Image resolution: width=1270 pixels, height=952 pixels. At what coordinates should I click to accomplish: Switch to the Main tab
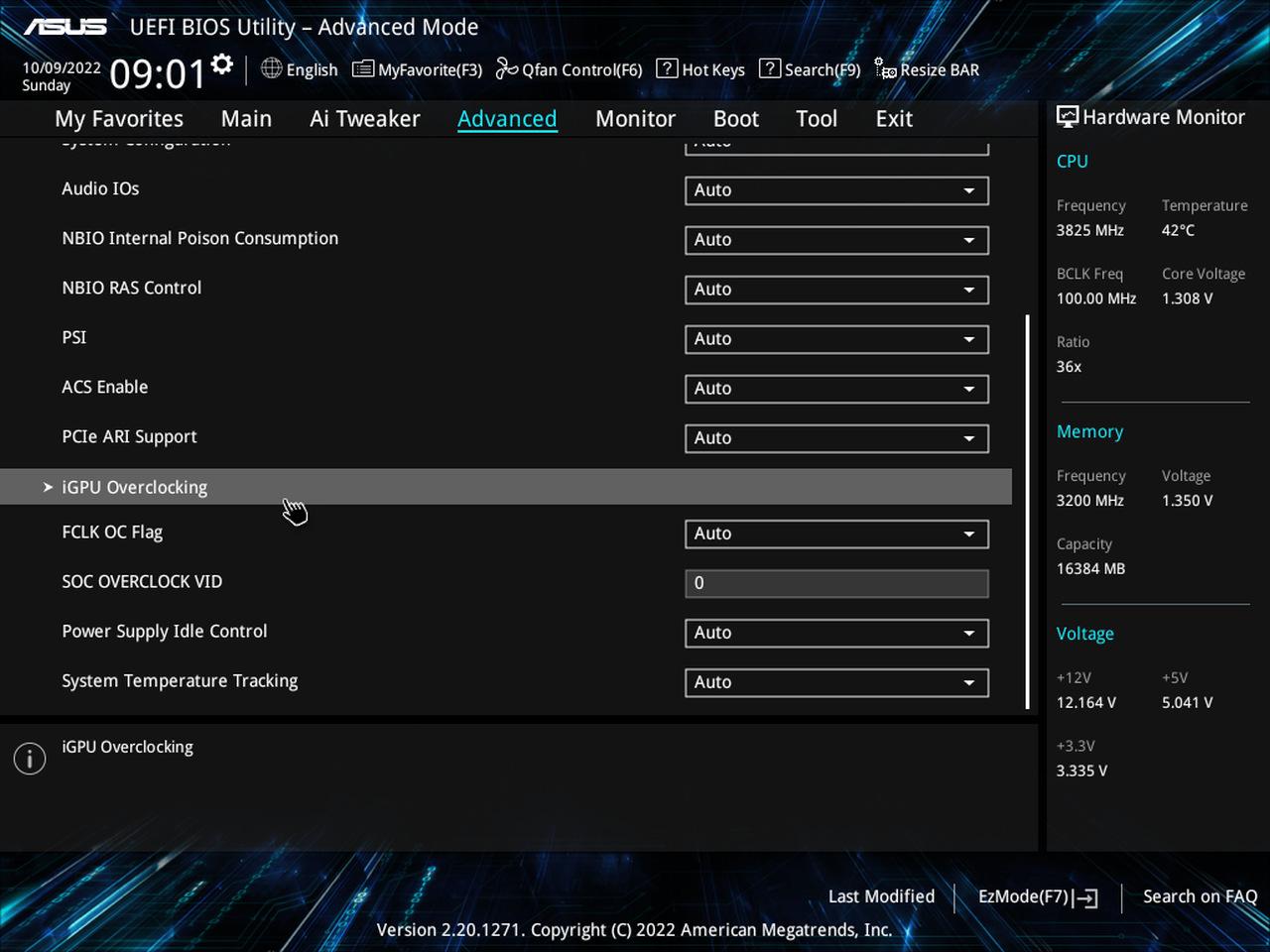pos(246,119)
